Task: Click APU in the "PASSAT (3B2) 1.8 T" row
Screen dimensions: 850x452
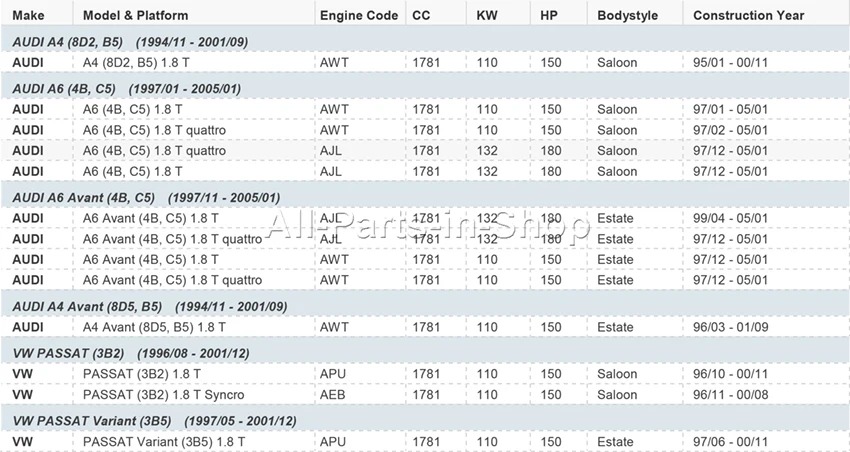Action: click(x=333, y=374)
